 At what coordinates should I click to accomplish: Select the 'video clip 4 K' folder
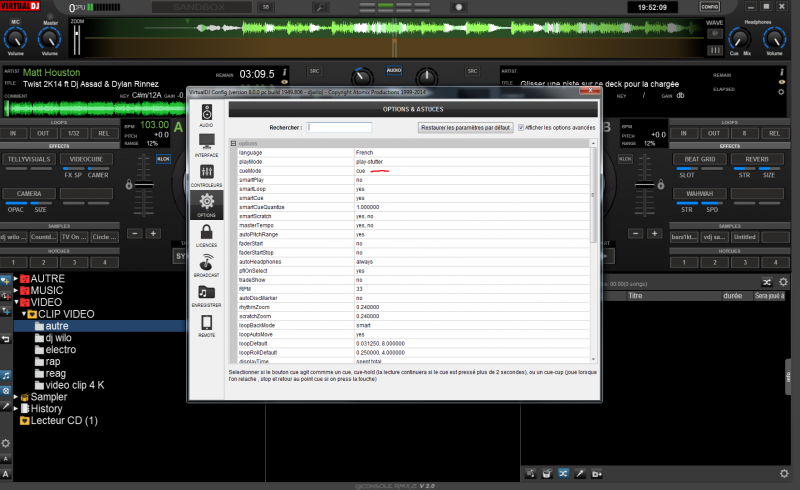tap(74, 385)
